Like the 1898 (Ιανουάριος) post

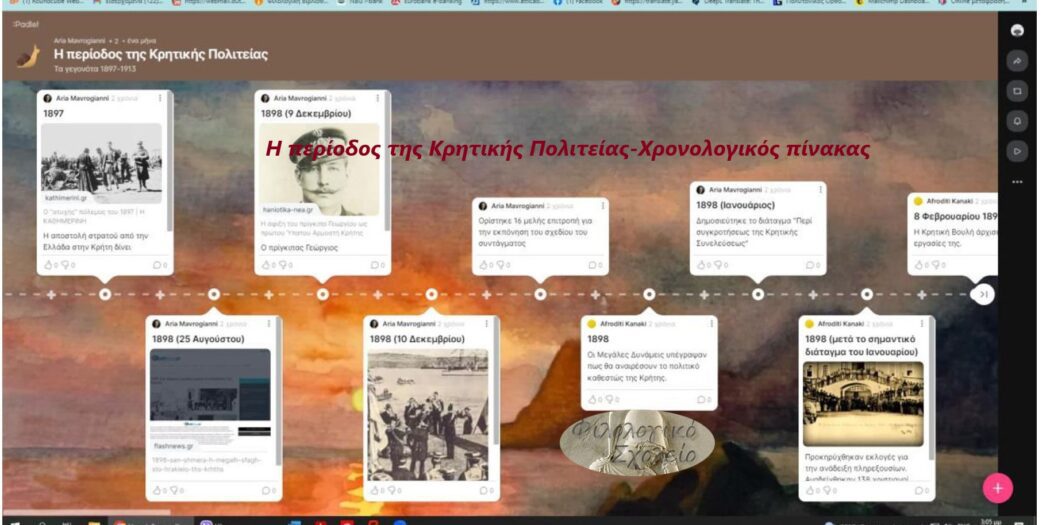coord(702,265)
